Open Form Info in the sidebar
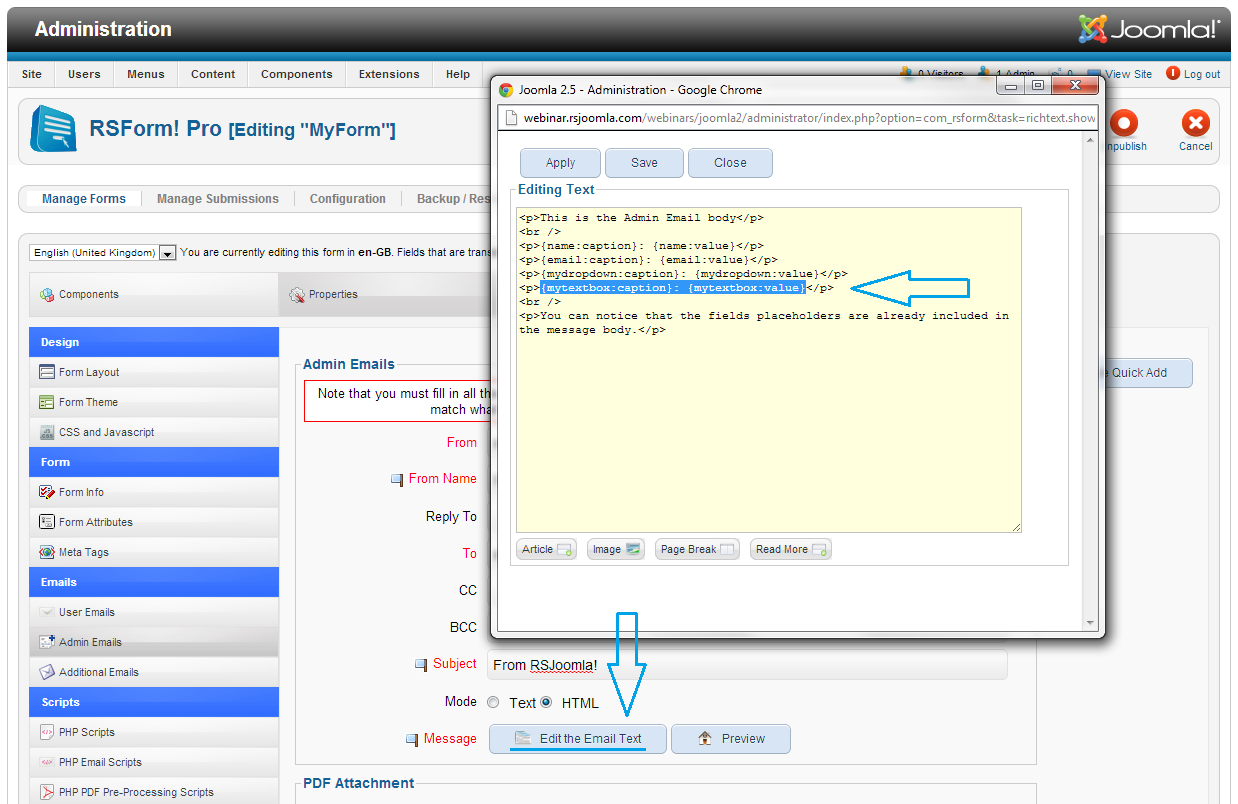1238x804 pixels. click(x=154, y=492)
